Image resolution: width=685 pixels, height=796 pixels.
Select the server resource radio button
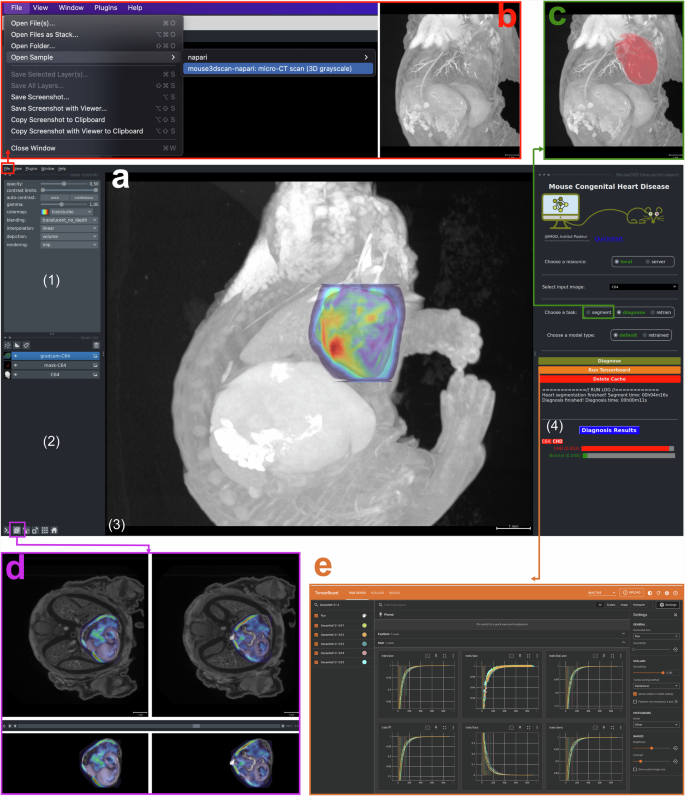[x=647, y=262]
